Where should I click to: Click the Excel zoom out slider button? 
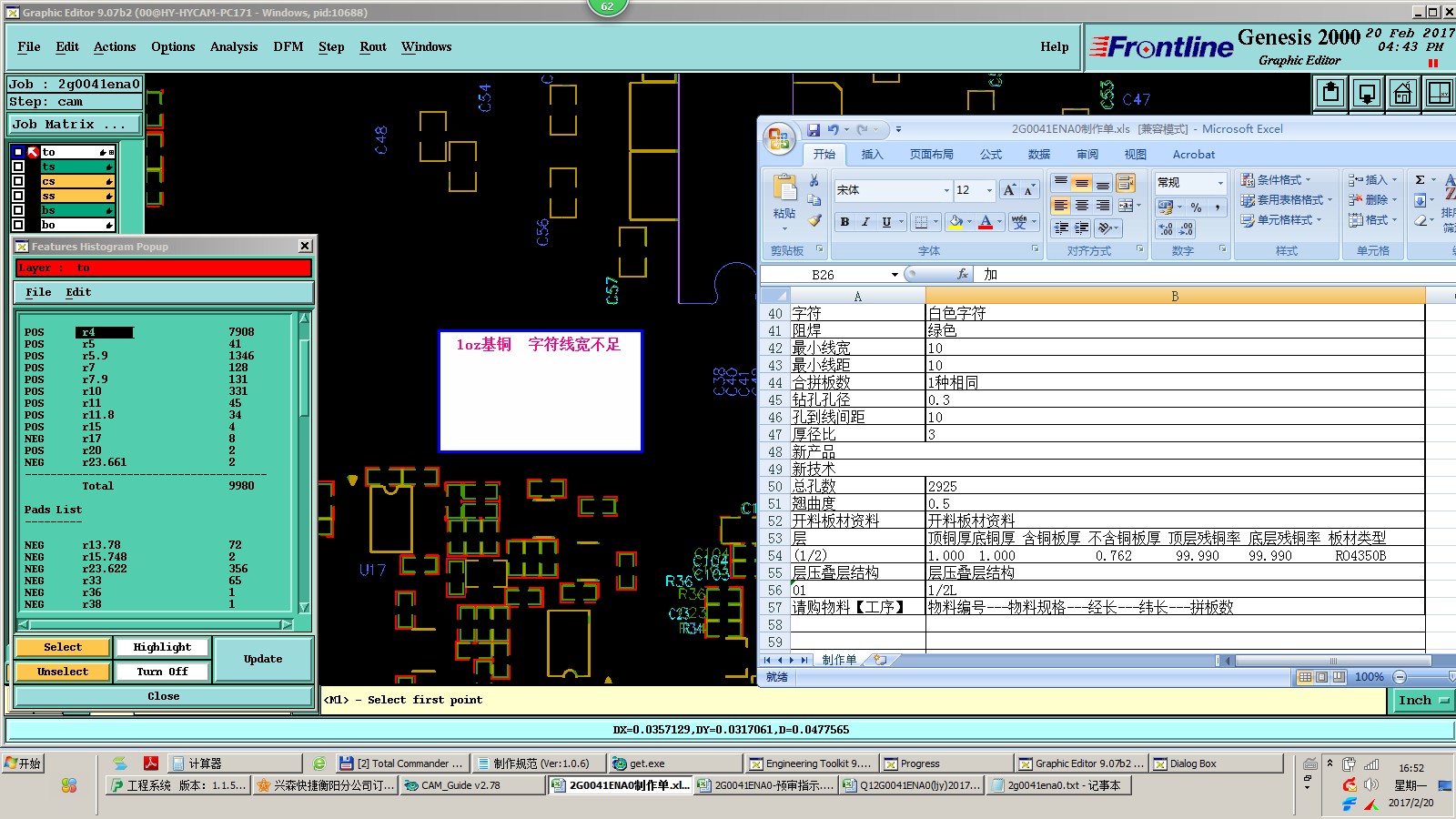(1400, 677)
